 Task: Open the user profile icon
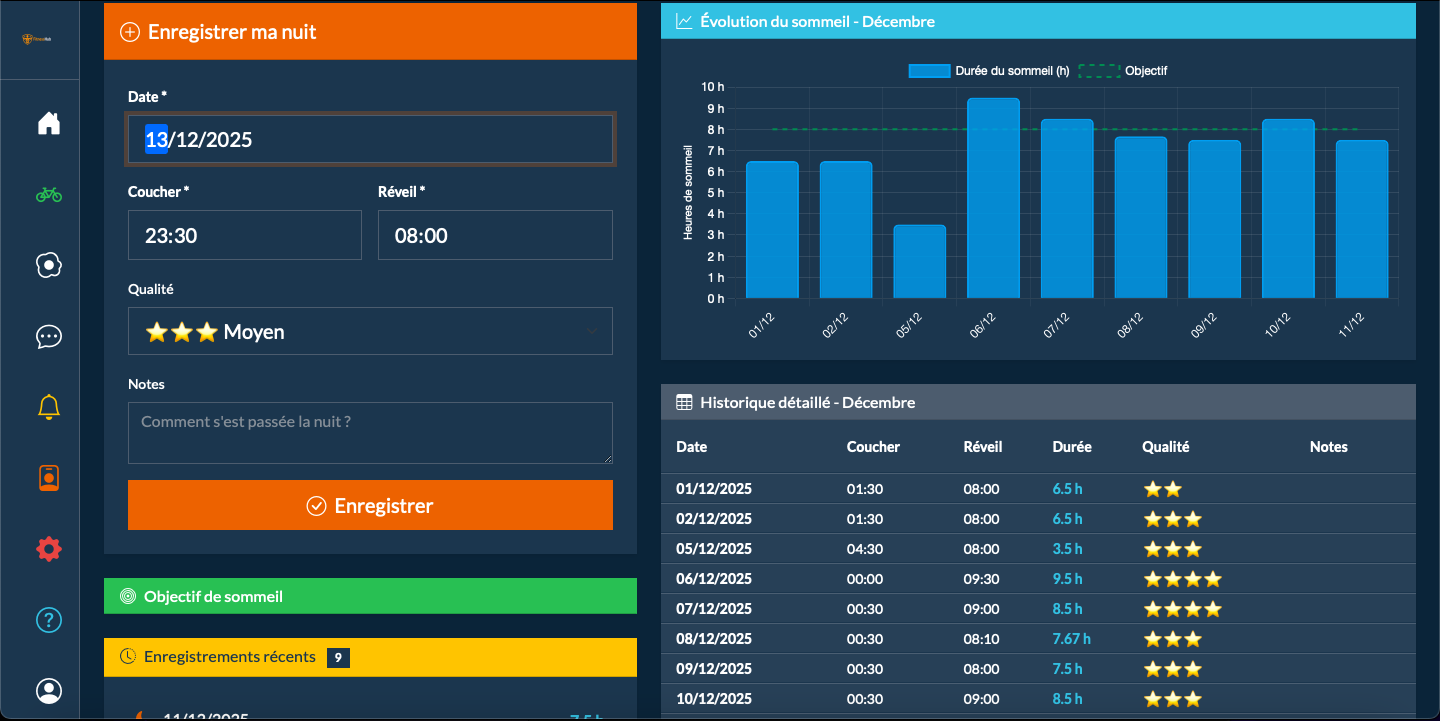[49, 691]
